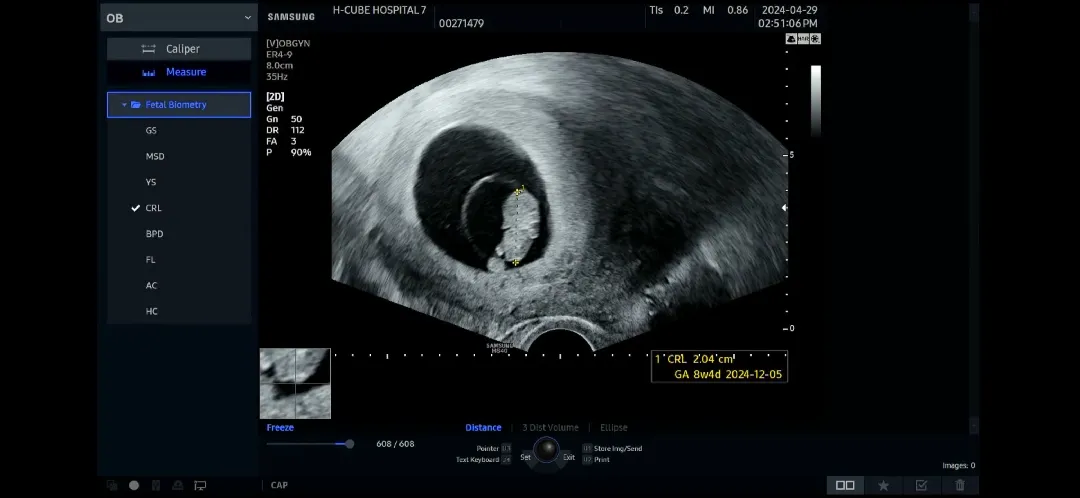Click the scrollbar's top arrow
Image resolution: width=1080 pixels, height=498 pixels.
974,13
